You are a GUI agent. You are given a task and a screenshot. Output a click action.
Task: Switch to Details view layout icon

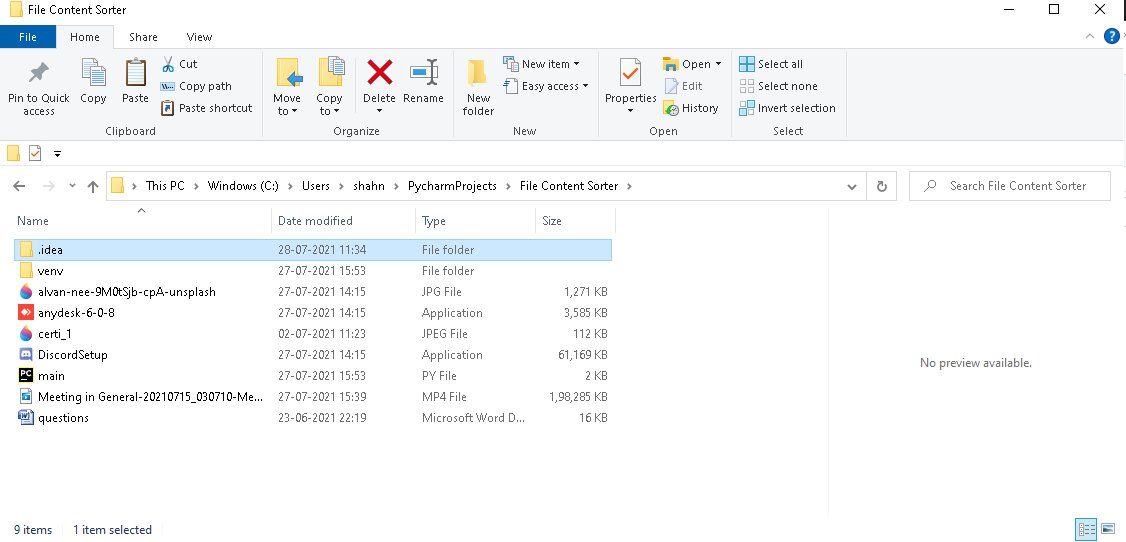(1086, 531)
